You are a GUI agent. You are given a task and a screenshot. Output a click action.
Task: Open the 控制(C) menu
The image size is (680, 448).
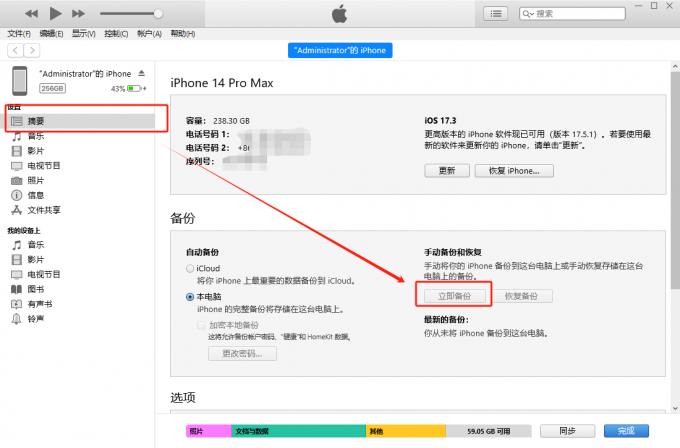click(x=116, y=34)
